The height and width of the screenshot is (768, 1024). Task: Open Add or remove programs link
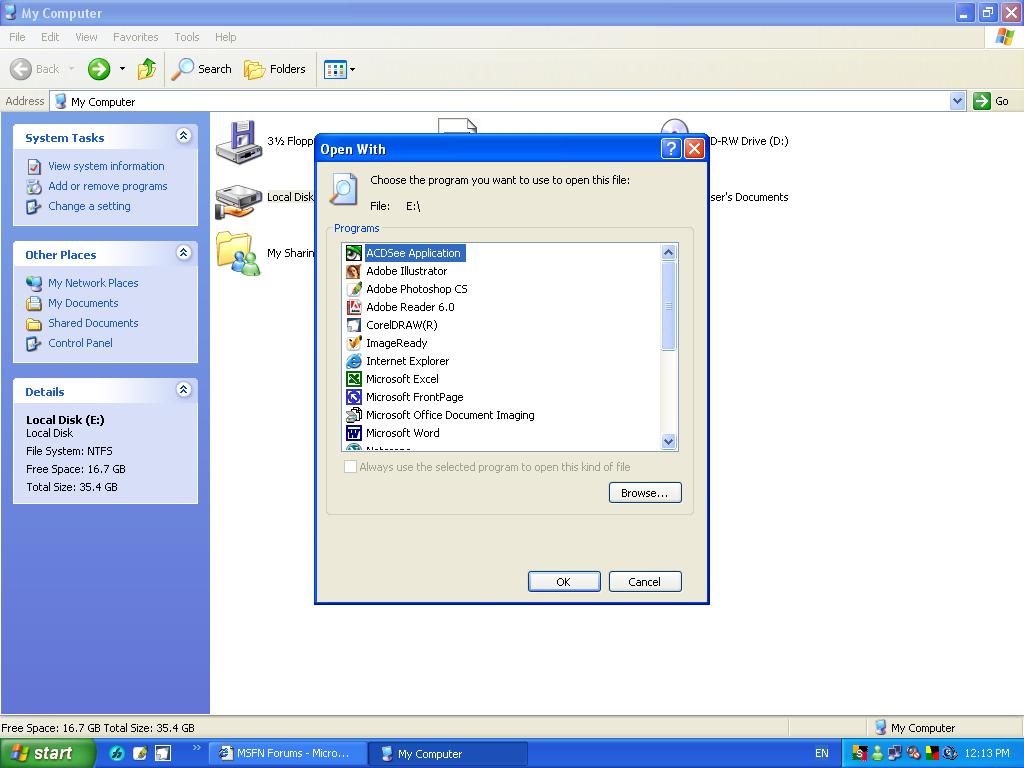tap(107, 186)
